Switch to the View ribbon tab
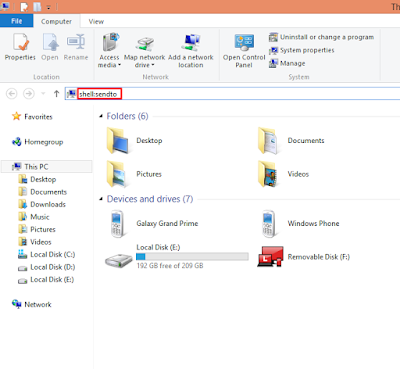The height and width of the screenshot is (369, 400). pyautogui.click(x=96, y=21)
